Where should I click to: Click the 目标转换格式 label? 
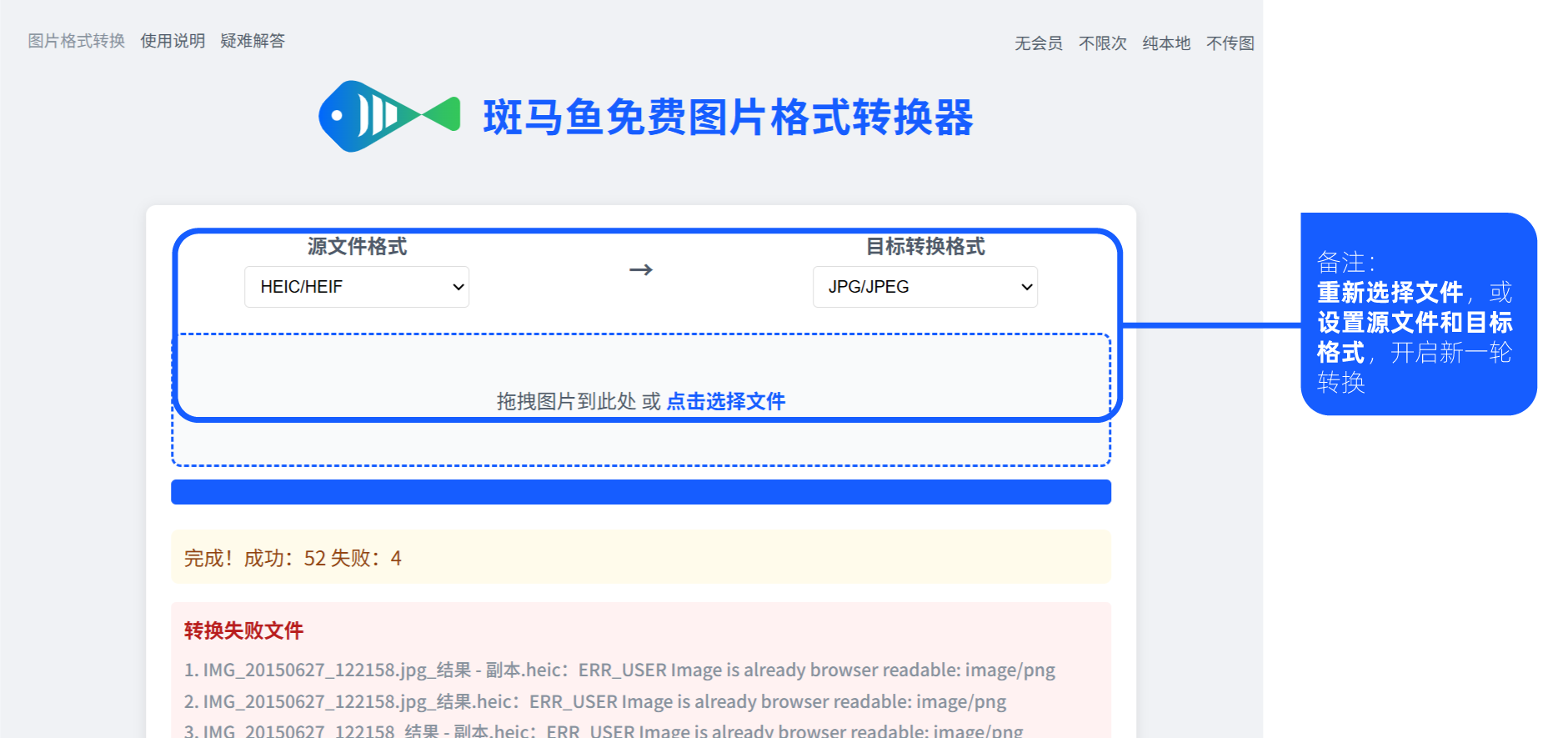point(925,247)
